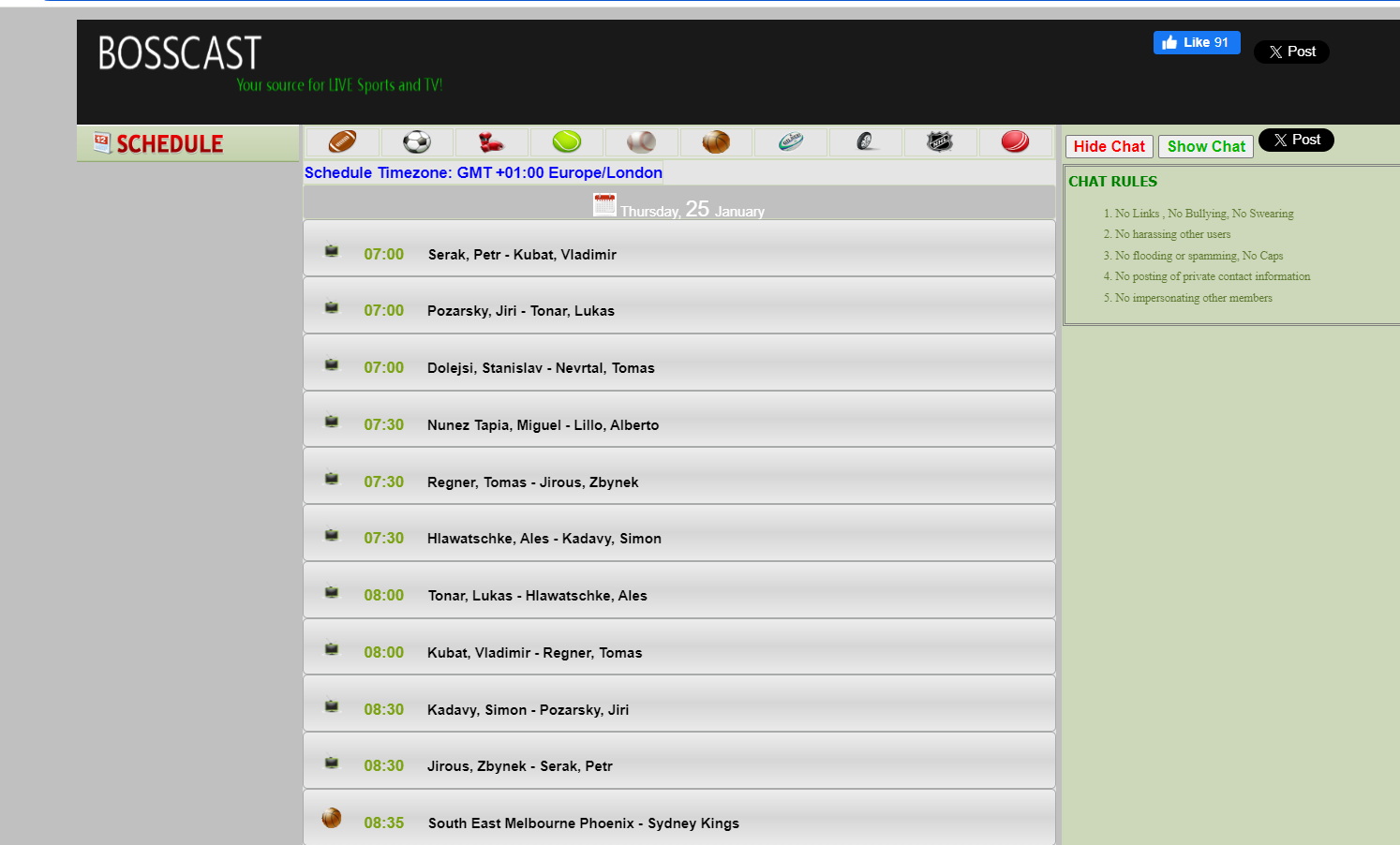The height and width of the screenshot is (845, 1400).
Task: Click TV icon for Serak, Petr - Kubat, Vladimir
Action: (x=332, y=251)
